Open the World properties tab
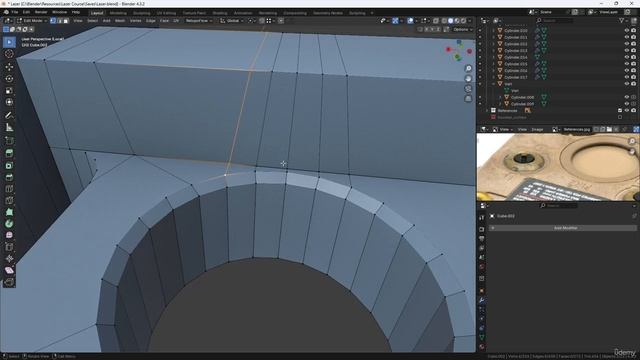 482,267
